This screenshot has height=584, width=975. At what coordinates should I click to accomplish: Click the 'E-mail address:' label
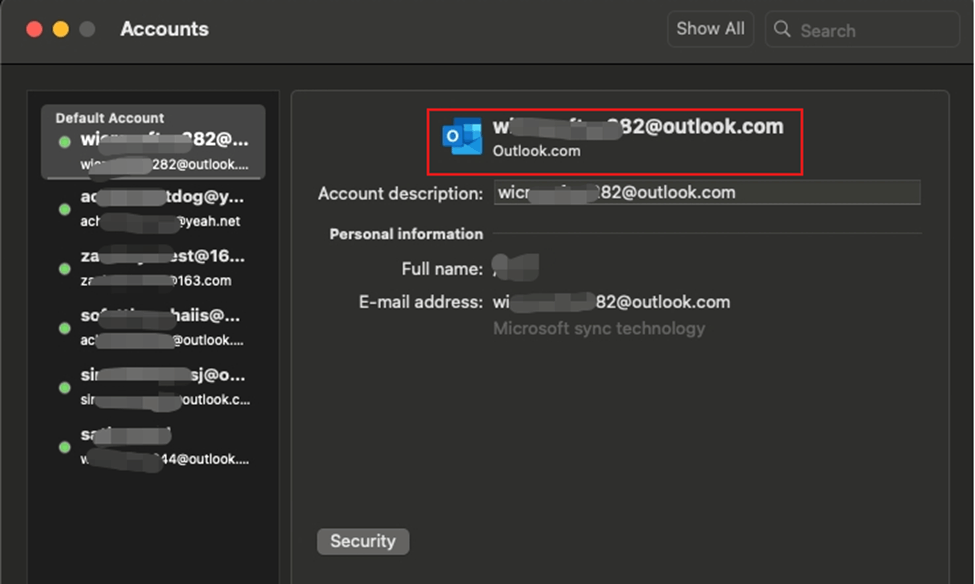click(421, 302)
